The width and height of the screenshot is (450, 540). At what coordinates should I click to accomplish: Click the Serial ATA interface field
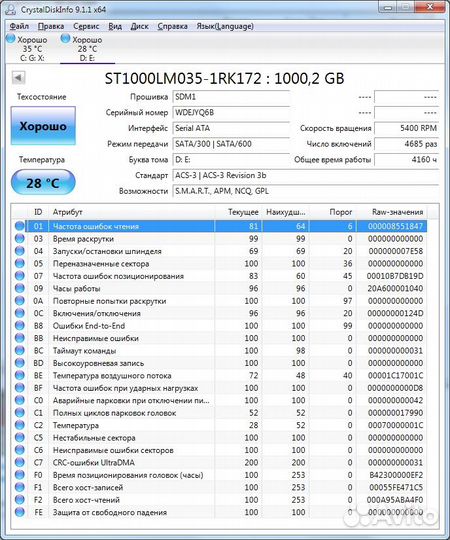pyautogui.click(x=231, y=128)
